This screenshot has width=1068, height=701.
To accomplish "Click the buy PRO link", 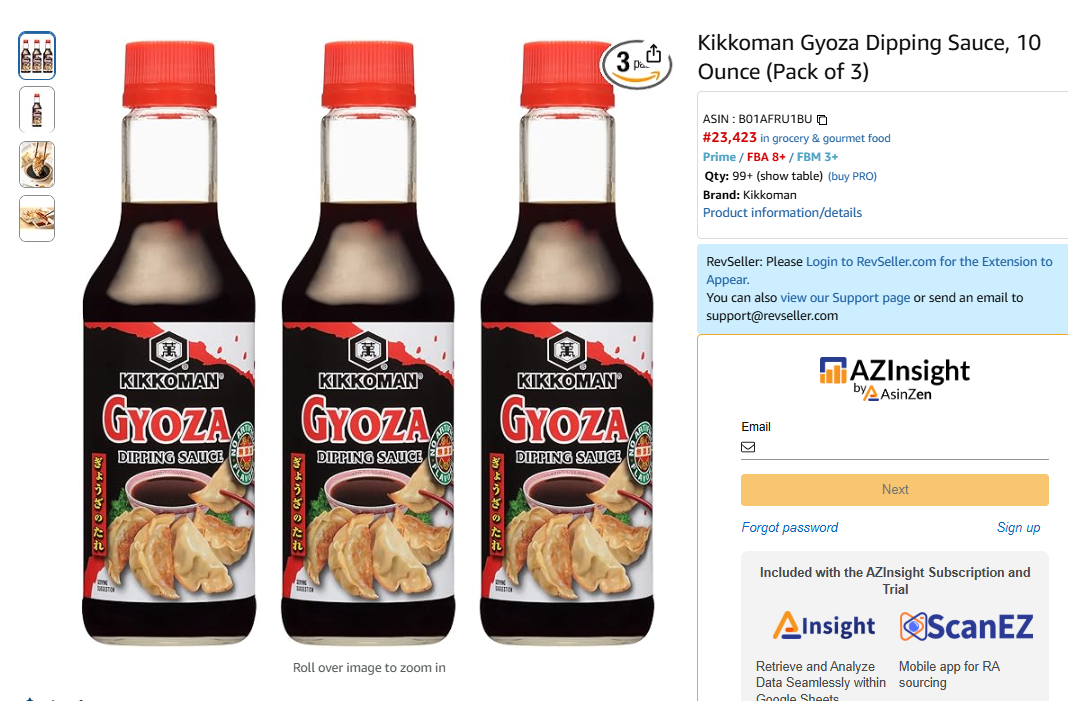I will [x=852, y=176].
